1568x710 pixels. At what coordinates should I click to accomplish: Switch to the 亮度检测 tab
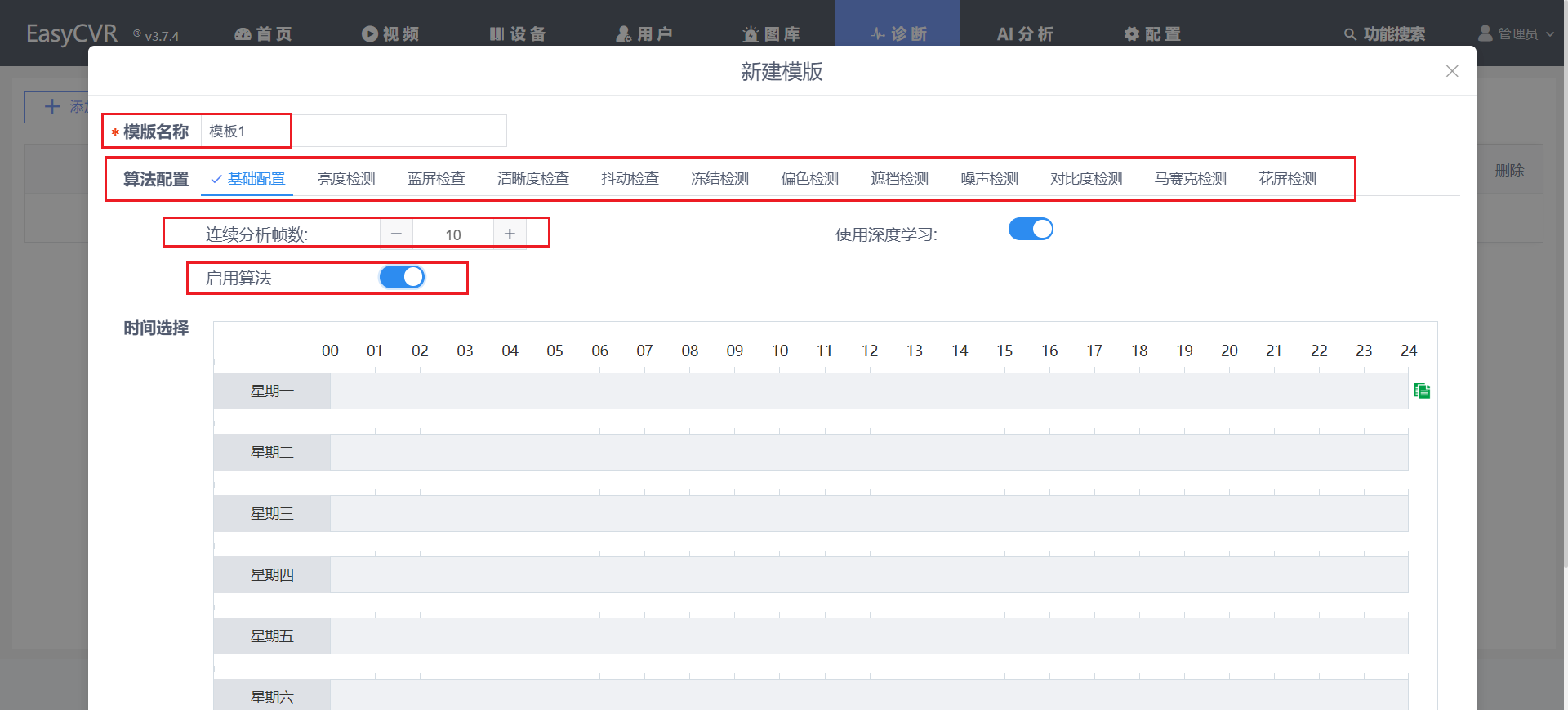point(346,179)
